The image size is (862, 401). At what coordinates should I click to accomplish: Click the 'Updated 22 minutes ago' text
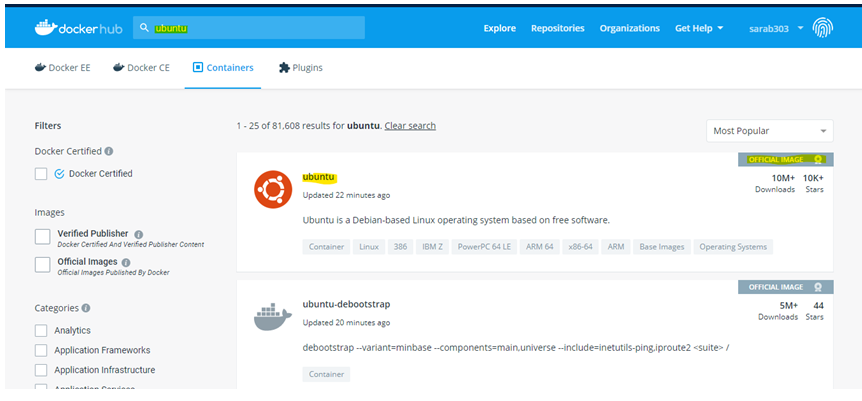(346, 195)
